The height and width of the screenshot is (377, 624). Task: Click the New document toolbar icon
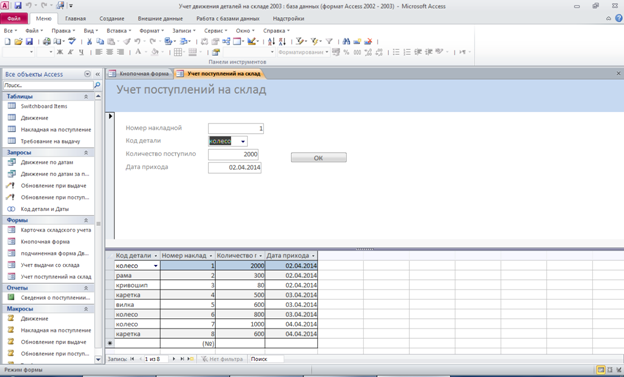click(x=7, y=41)
